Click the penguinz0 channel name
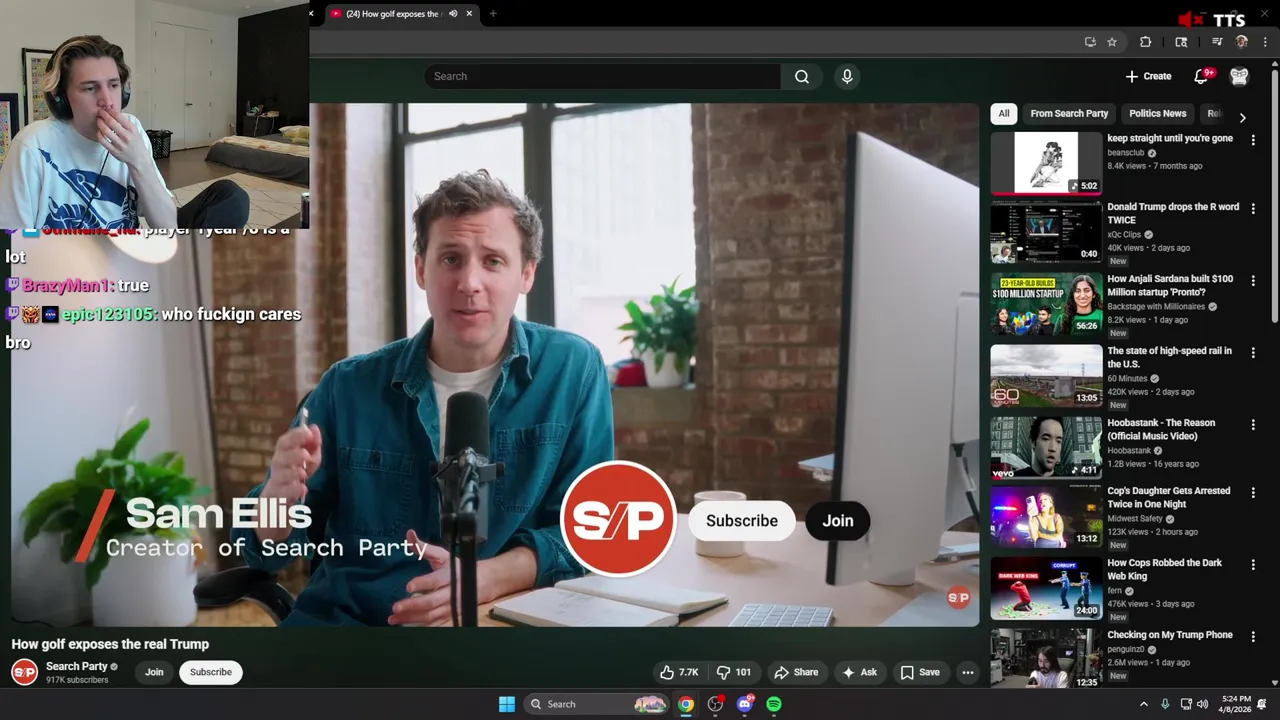 (1125, 649)
